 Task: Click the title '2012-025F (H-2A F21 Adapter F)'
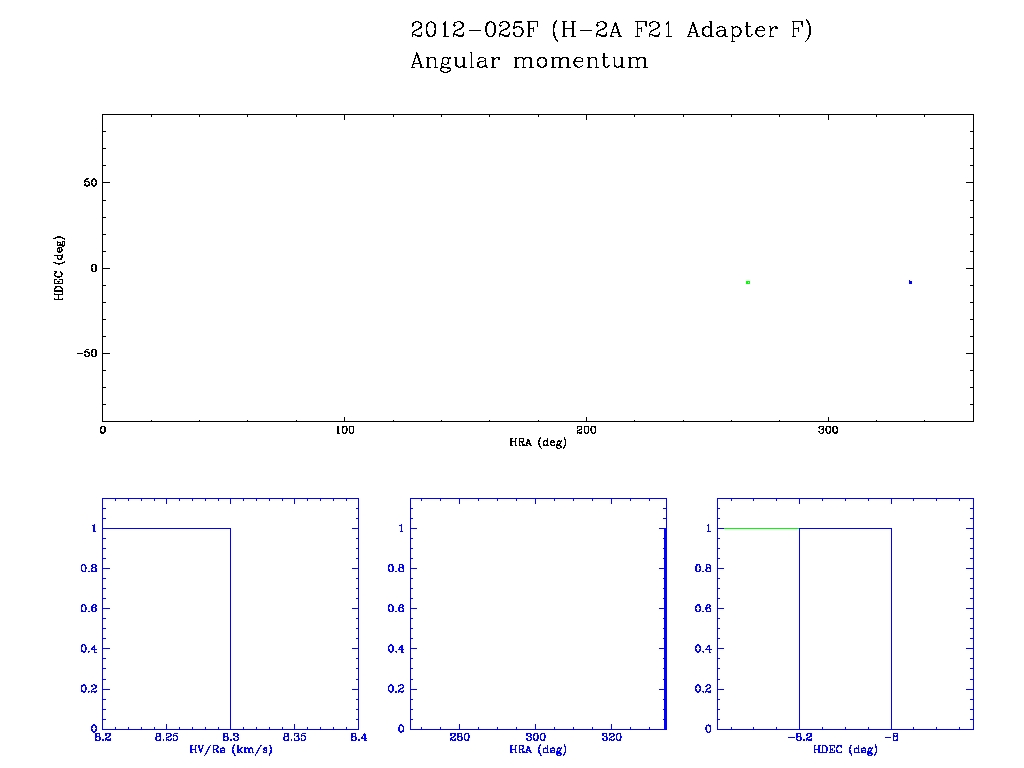click(611, 30)
